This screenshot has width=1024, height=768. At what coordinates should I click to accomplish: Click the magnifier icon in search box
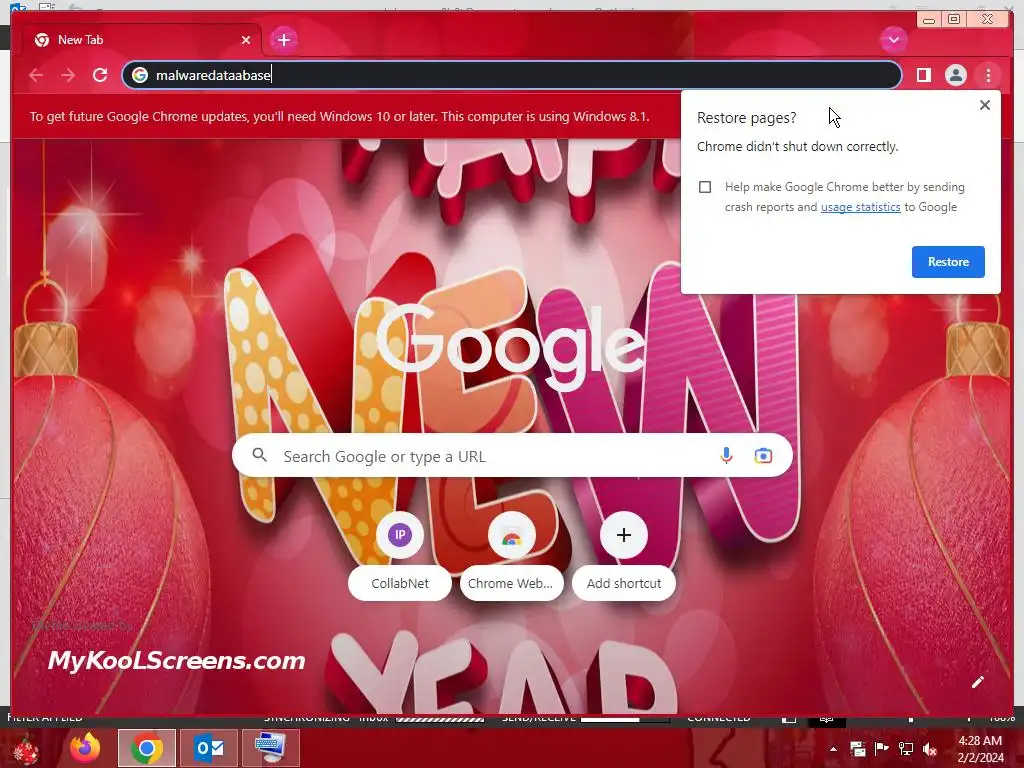pos(259,455)
